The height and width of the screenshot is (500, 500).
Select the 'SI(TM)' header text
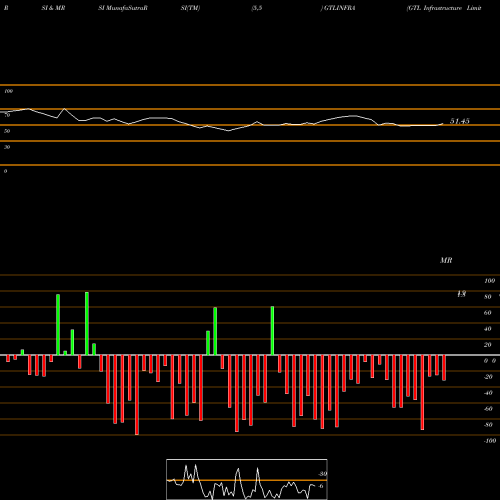tap(190, 8)
